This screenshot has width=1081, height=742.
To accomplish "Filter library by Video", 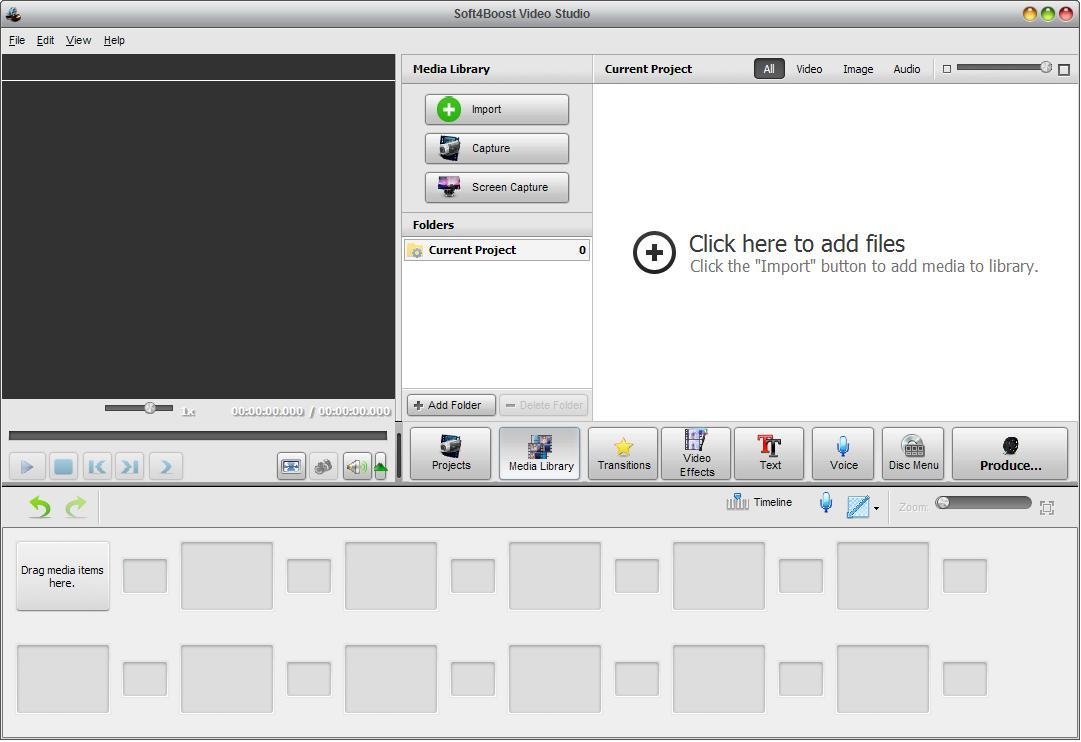I will pos(809,69).
